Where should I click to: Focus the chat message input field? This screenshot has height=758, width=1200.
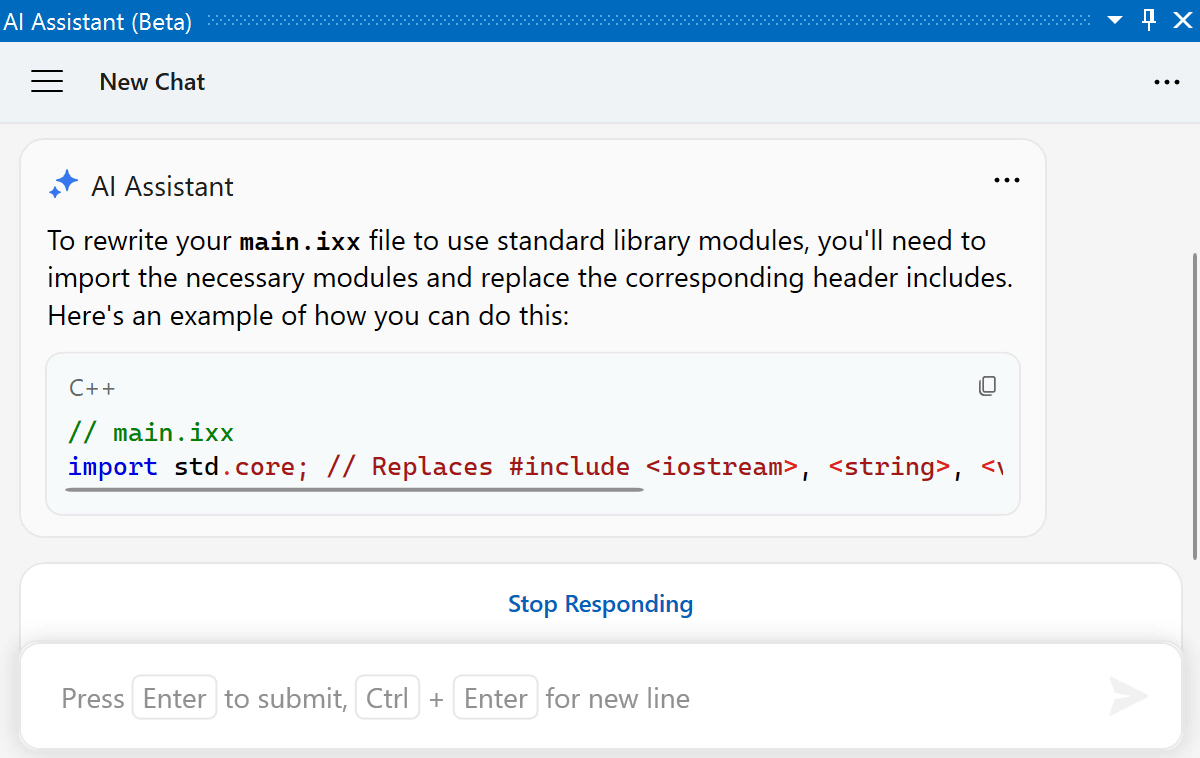click(x=580, y=698)
